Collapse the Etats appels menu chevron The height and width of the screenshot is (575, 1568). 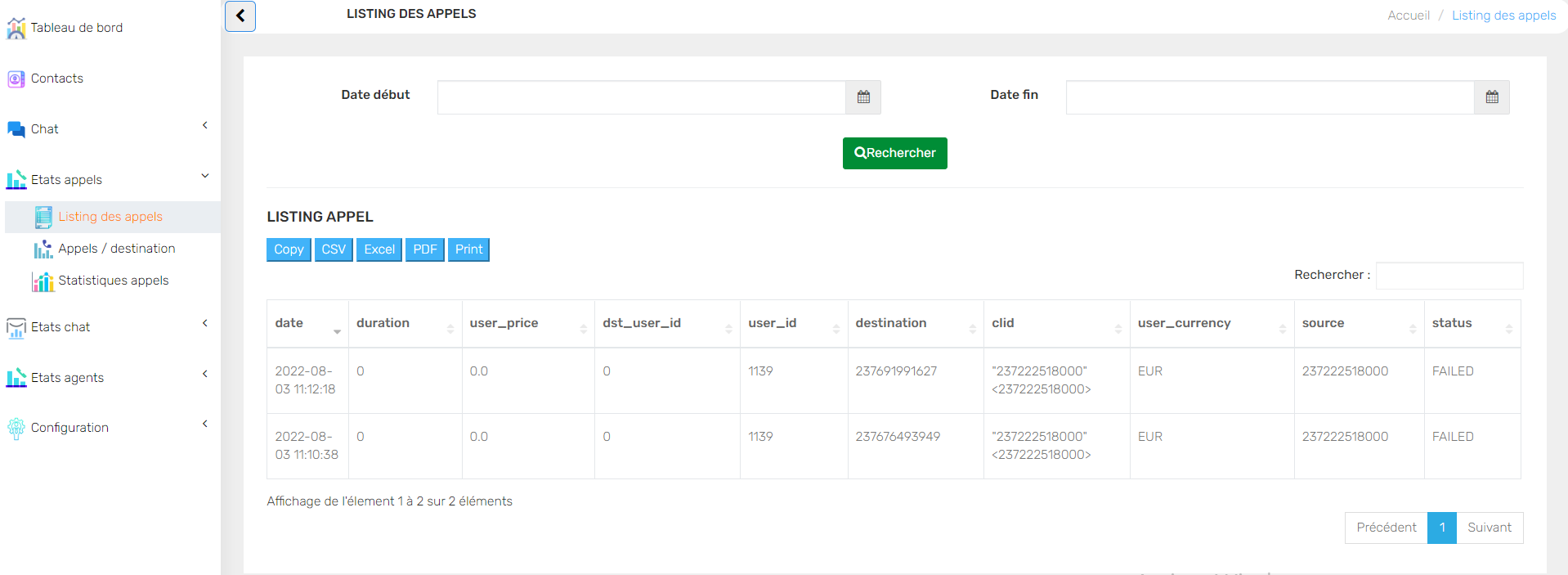[x=205, y=176]
